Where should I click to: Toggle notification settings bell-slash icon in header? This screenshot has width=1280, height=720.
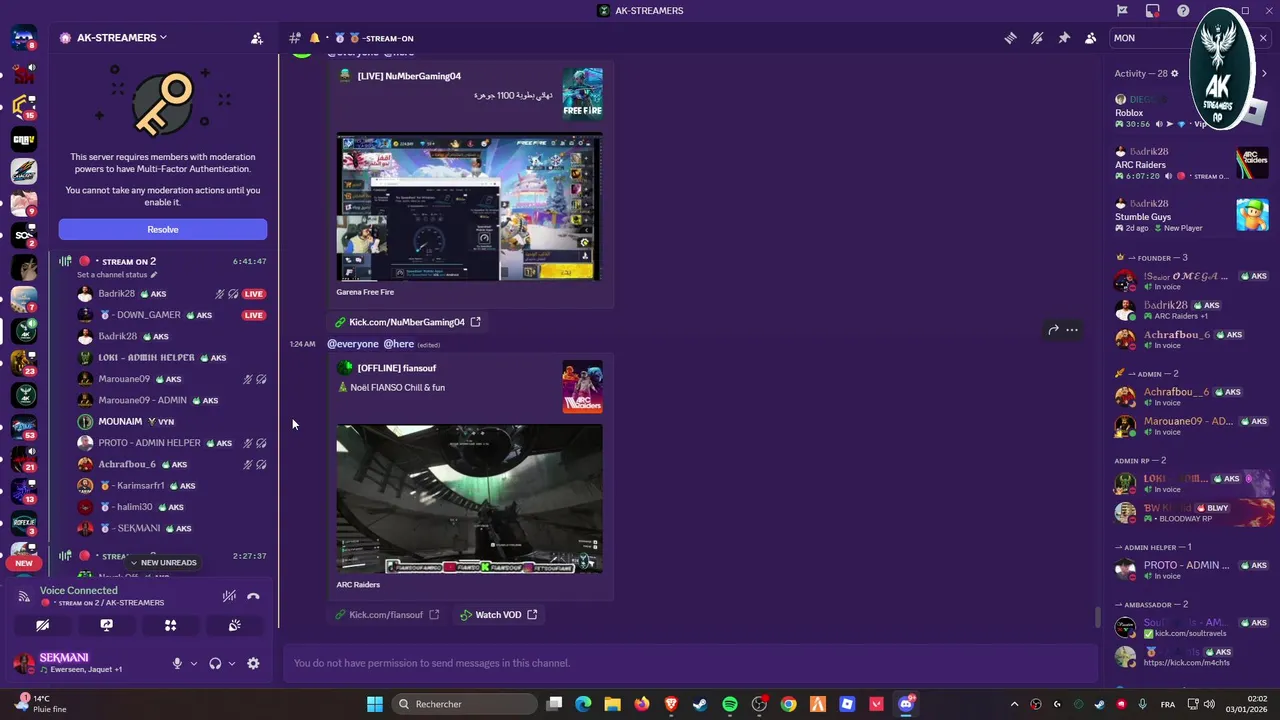click(1037, 38)
